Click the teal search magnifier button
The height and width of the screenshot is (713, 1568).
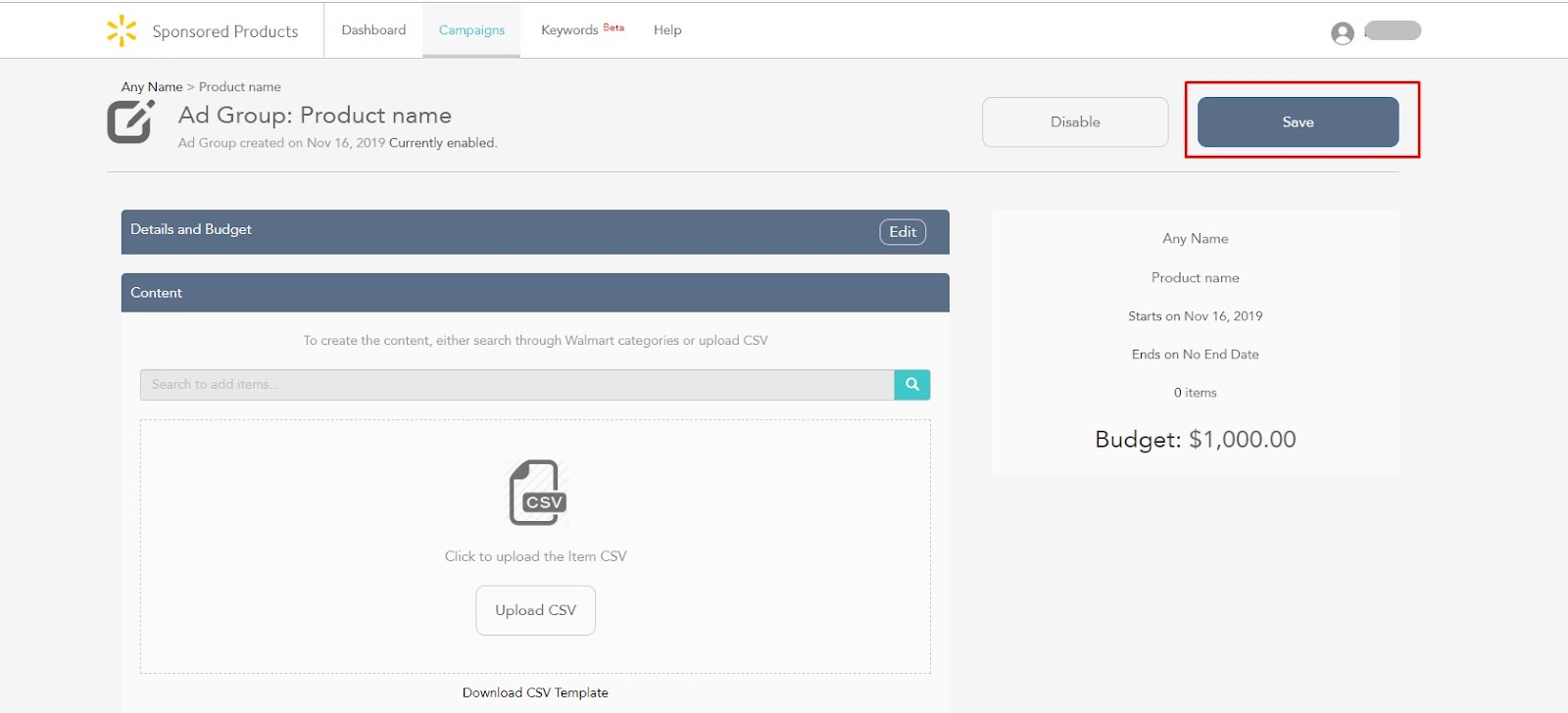coord(912,384)
